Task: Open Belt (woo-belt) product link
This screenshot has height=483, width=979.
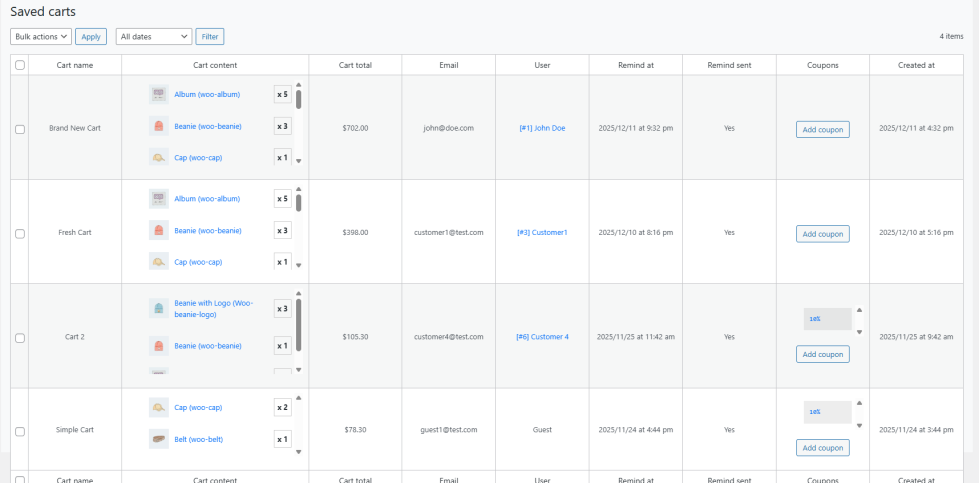Action: tap(199, 439)
